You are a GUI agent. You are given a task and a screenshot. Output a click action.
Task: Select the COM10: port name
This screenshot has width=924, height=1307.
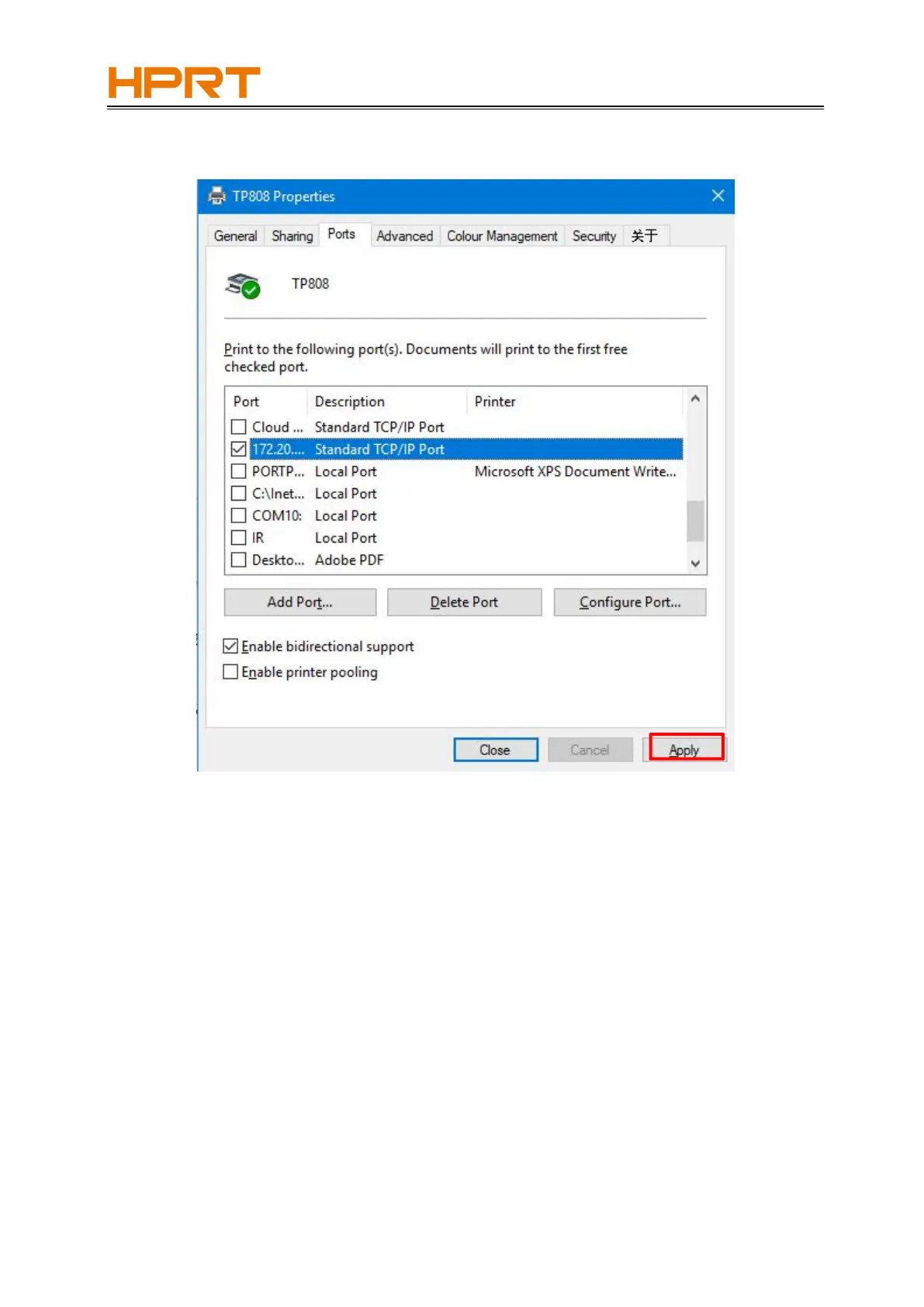pos(277,515)
